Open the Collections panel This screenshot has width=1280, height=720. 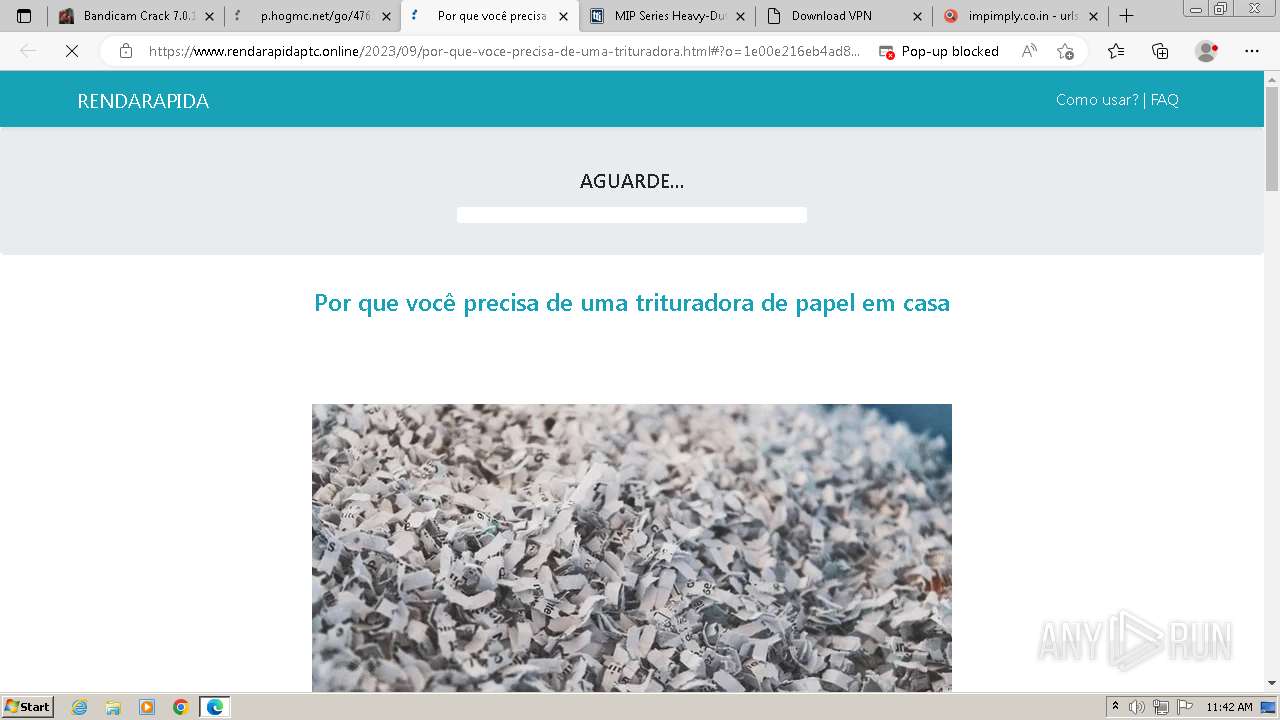1160,51
